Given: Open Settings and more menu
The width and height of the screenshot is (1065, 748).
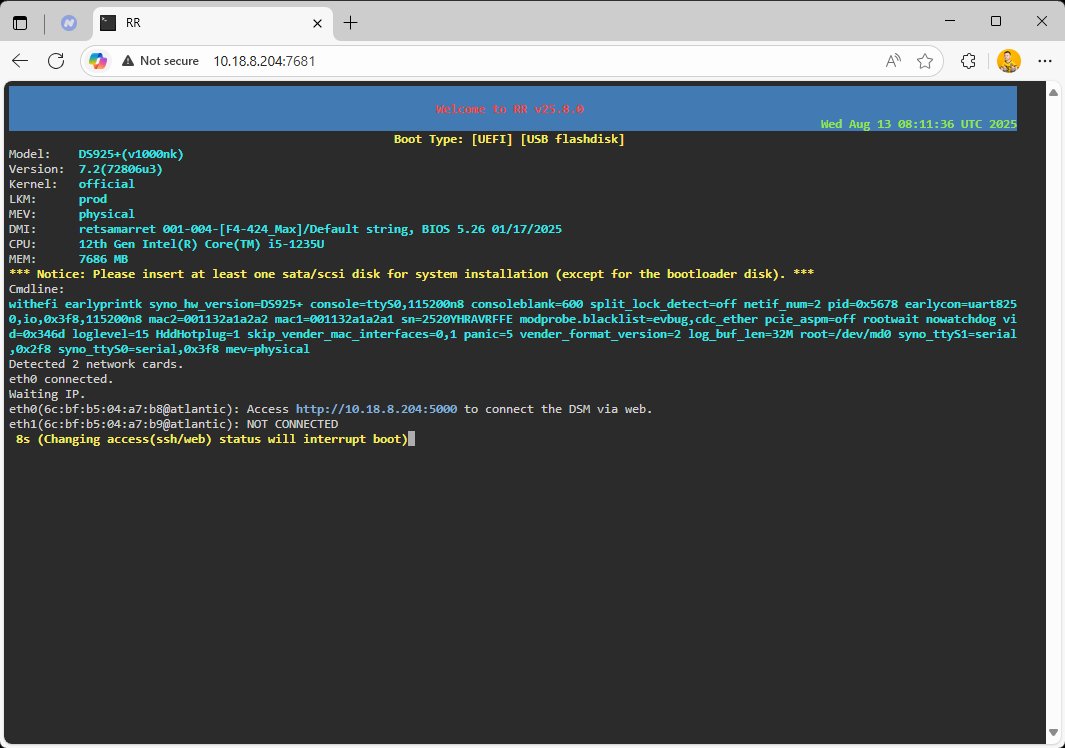Looking at the screenshot, I should [1045, 61].
